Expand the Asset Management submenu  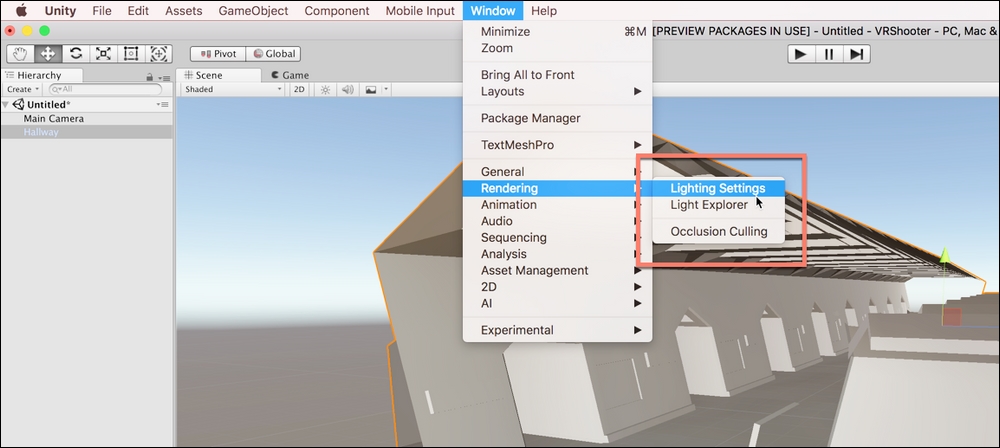(x=557, y=271)
